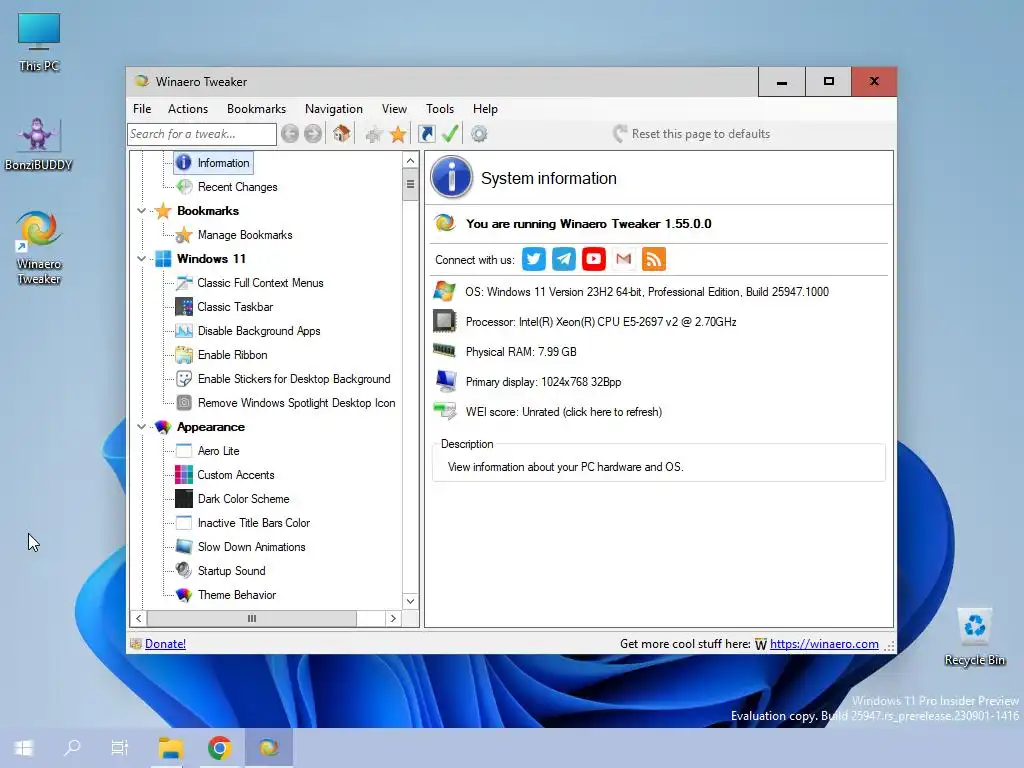Viewport: 1024px width, 768px height.
Task: Select This PC desktop icon
Action: coord(39,42)
